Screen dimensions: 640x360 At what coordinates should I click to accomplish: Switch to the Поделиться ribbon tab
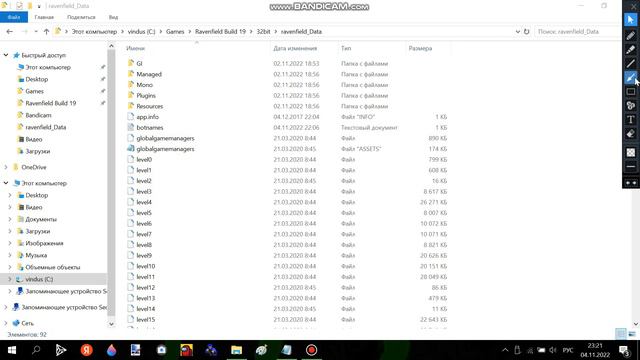81,17
